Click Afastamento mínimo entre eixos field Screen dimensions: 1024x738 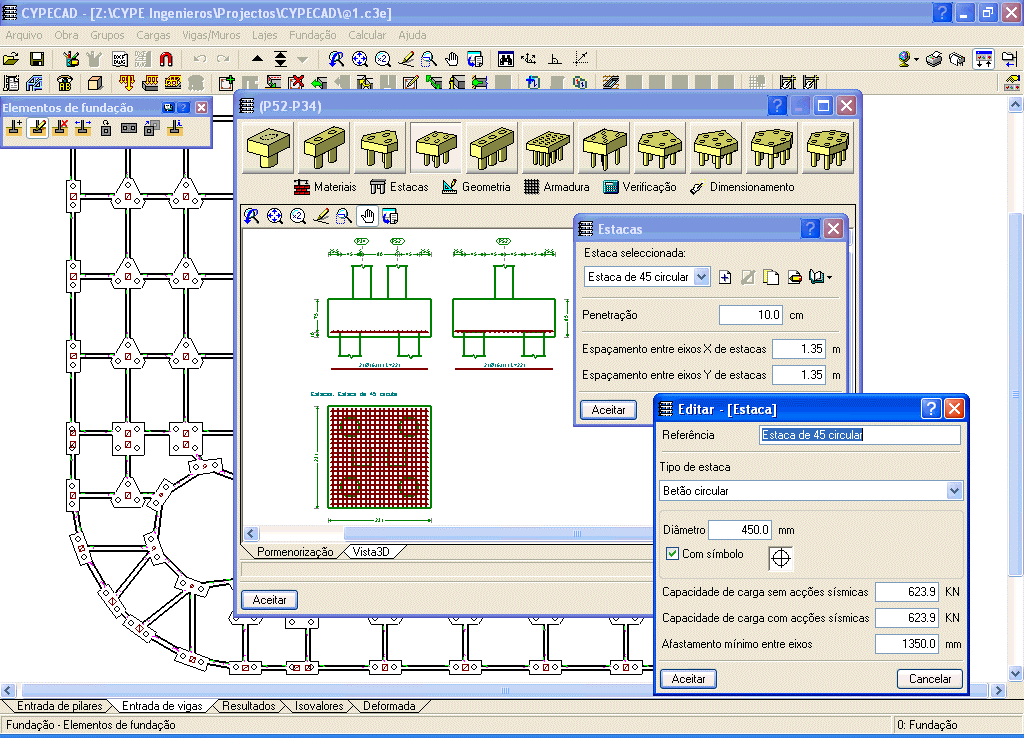(x=908, y=643)
